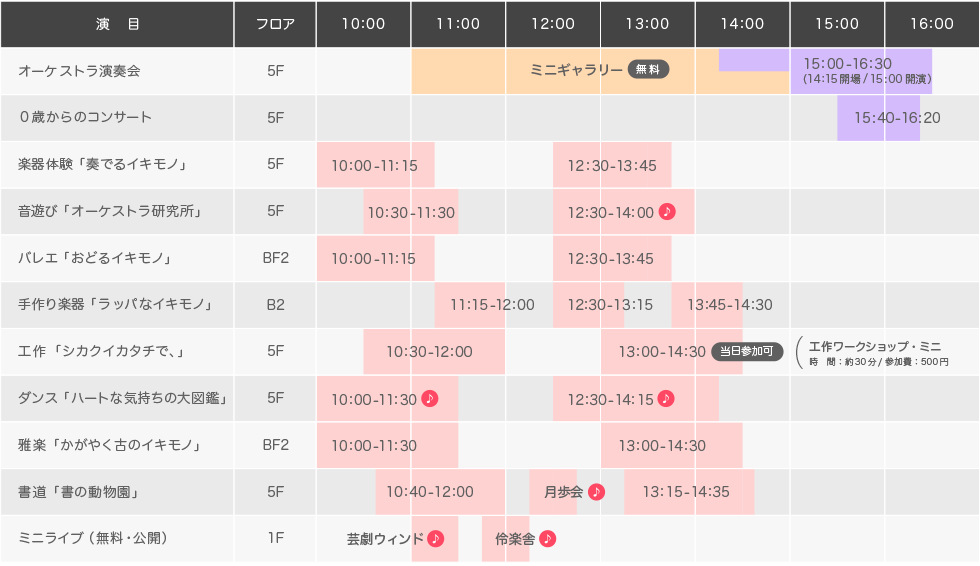Select the music note icon next to 月歩会
This screenshot has width=980, height=566.
click(596, 492)
